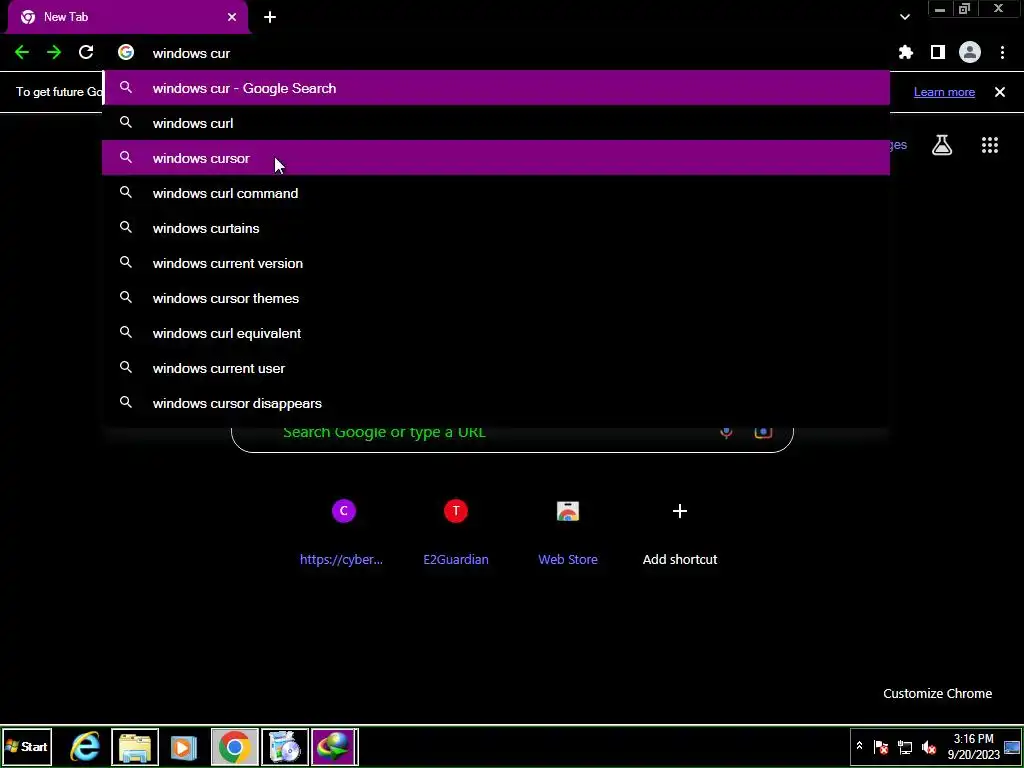Choose the 'windows curl' suggestion
The height and width of the screenshot is (768, 1024).
pyautogui.click(x=496, y=123)
